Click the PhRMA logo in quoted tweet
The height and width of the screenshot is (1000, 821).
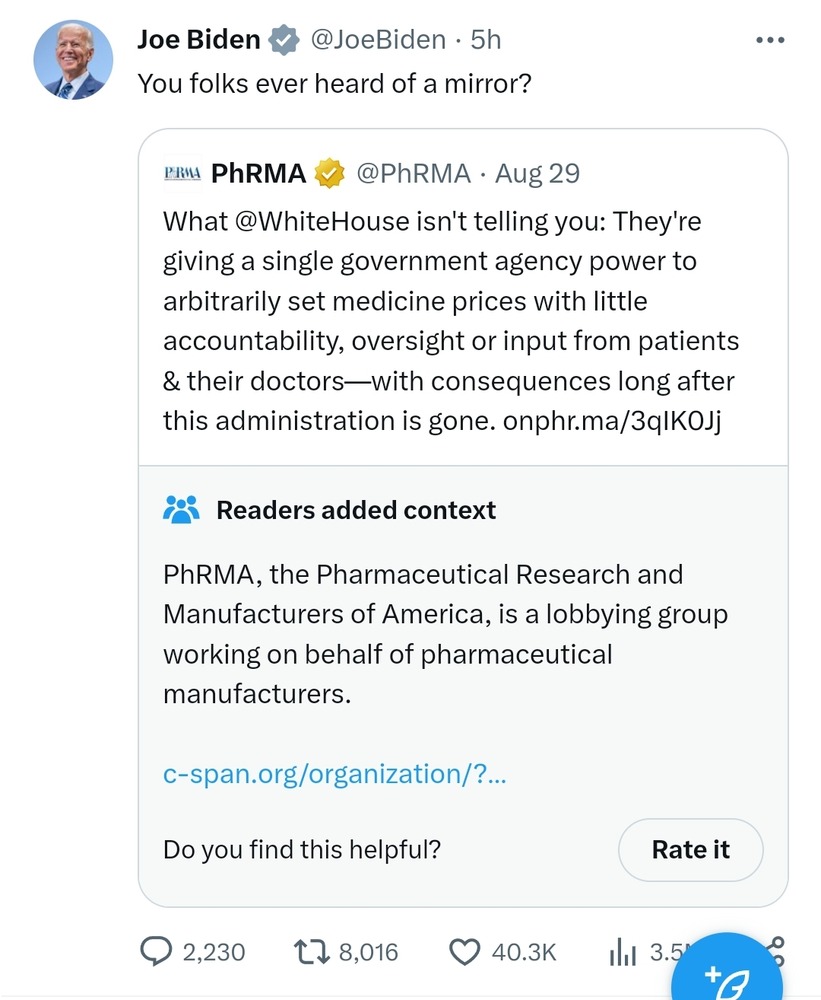pos(182,173)
